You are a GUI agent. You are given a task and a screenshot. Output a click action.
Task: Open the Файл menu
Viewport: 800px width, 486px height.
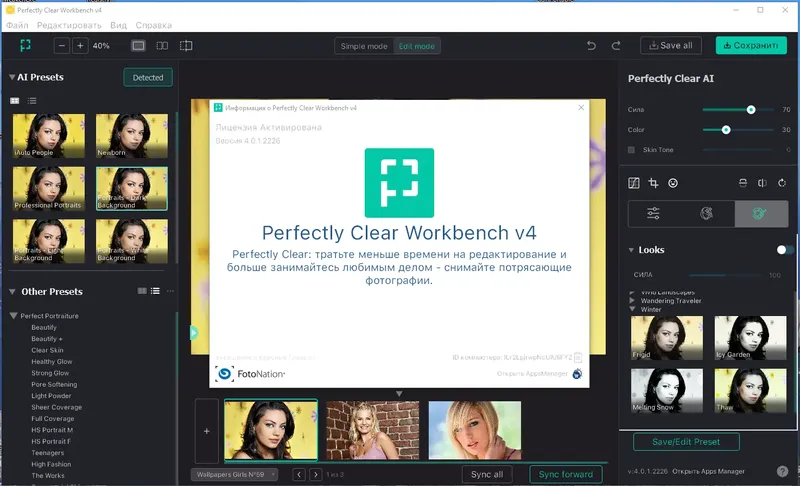[17, 25]
